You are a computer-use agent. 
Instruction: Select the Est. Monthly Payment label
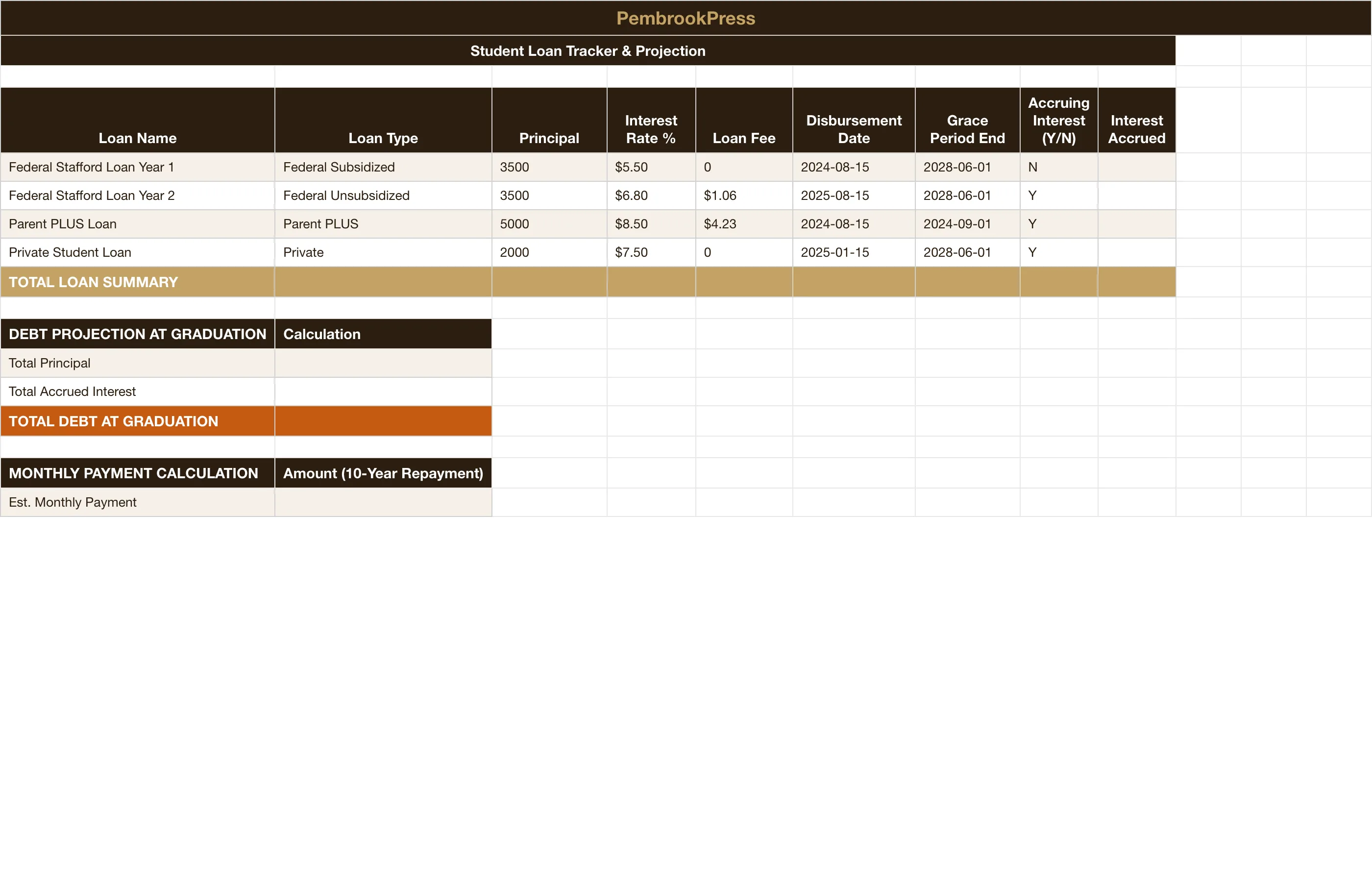(137, 502)
